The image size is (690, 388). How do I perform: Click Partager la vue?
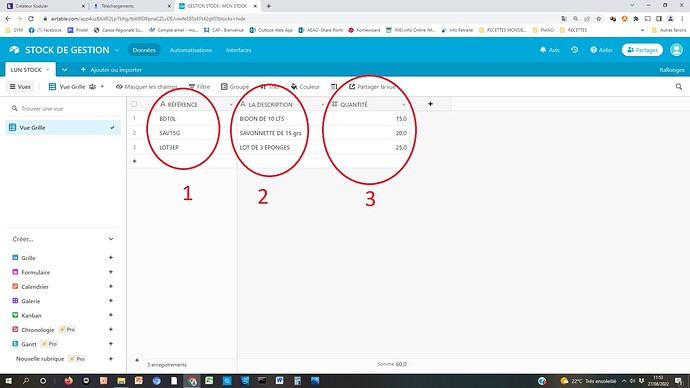[372, 87]
